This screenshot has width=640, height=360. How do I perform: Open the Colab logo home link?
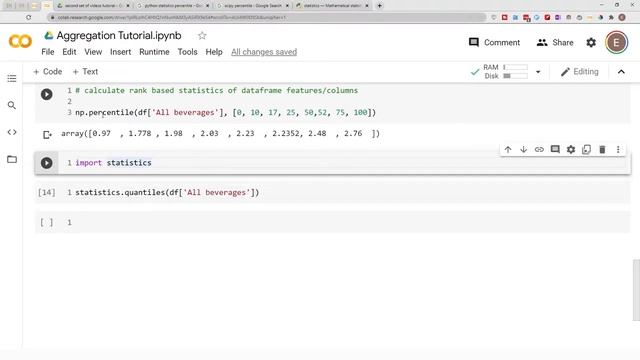(20, 41)
